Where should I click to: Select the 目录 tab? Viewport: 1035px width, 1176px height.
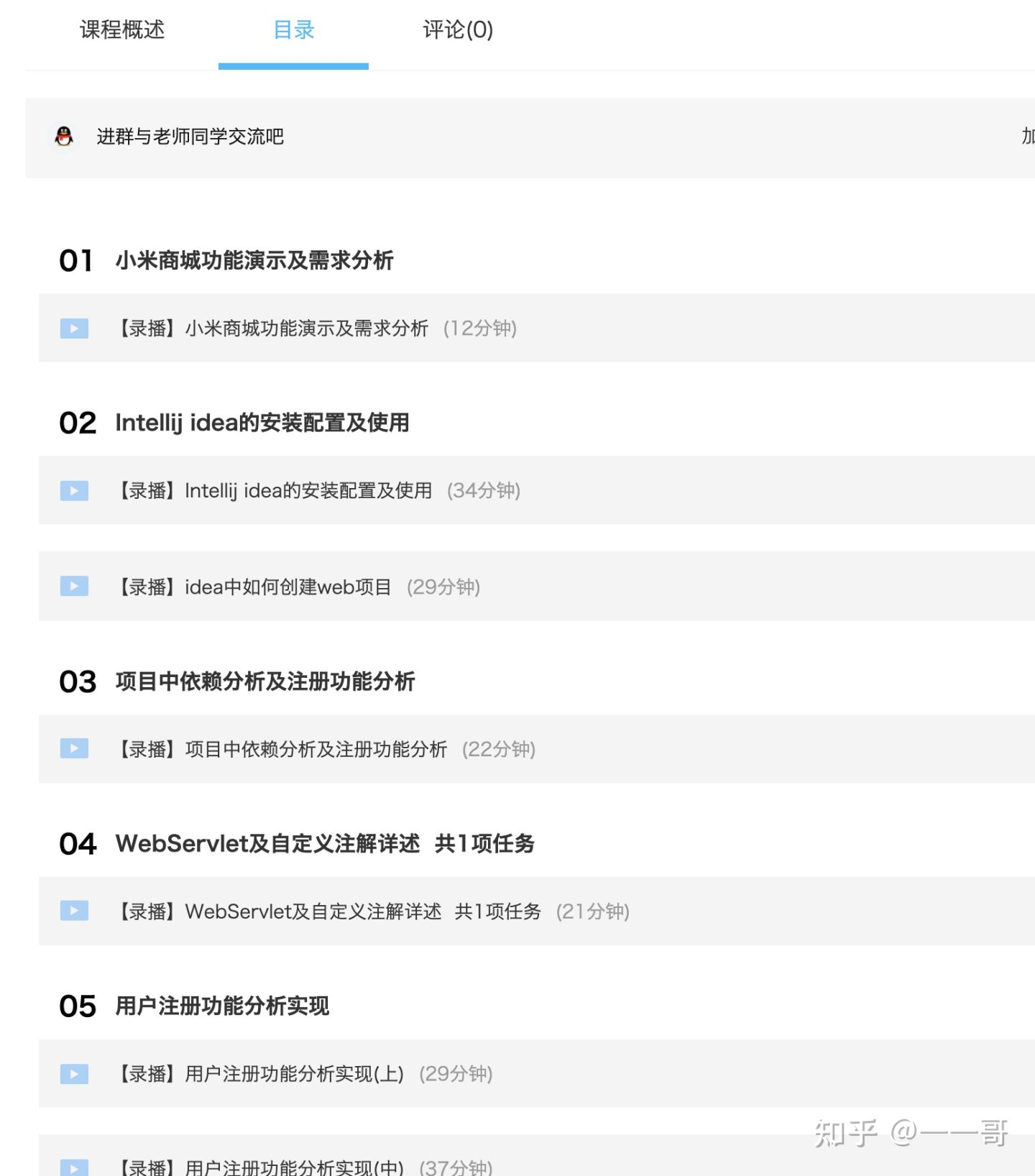click(x=294, y=29)
